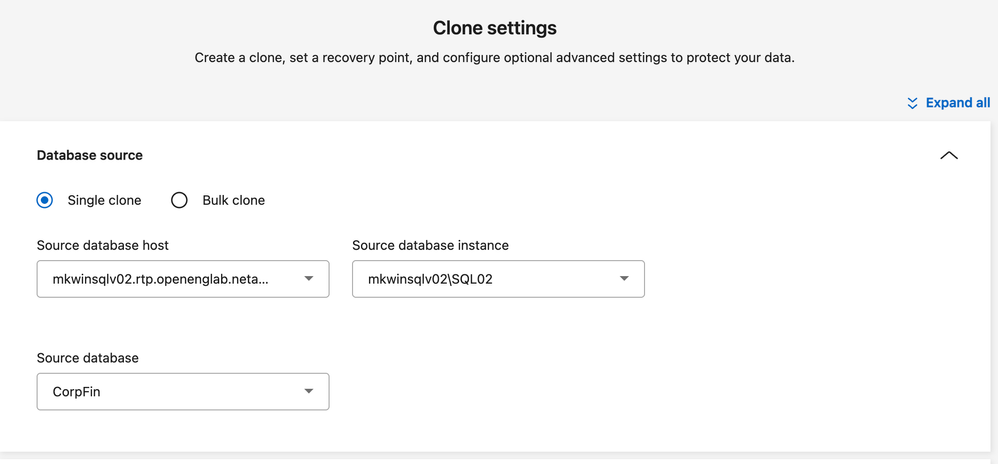Open the mkwinsqlv02.rtp.openenglab host combo box
The height and width of the screenshot is (464, 998).
pyautogui.click(x=160, y=279)
